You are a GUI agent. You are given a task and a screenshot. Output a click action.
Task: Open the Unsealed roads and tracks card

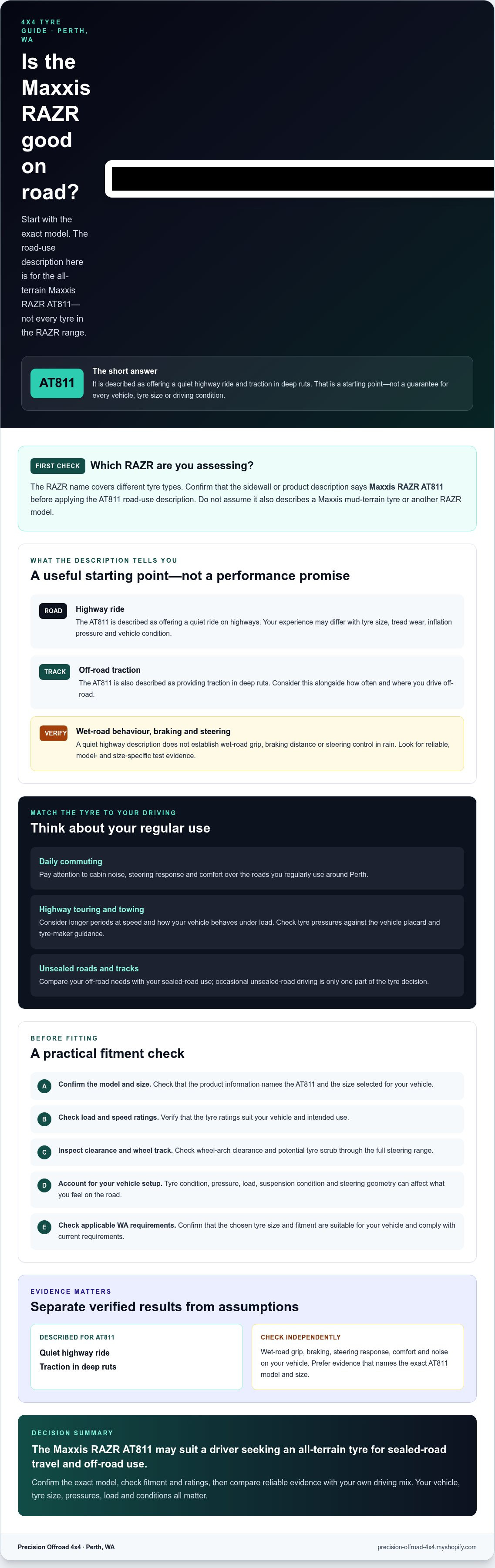coord(247,975)
